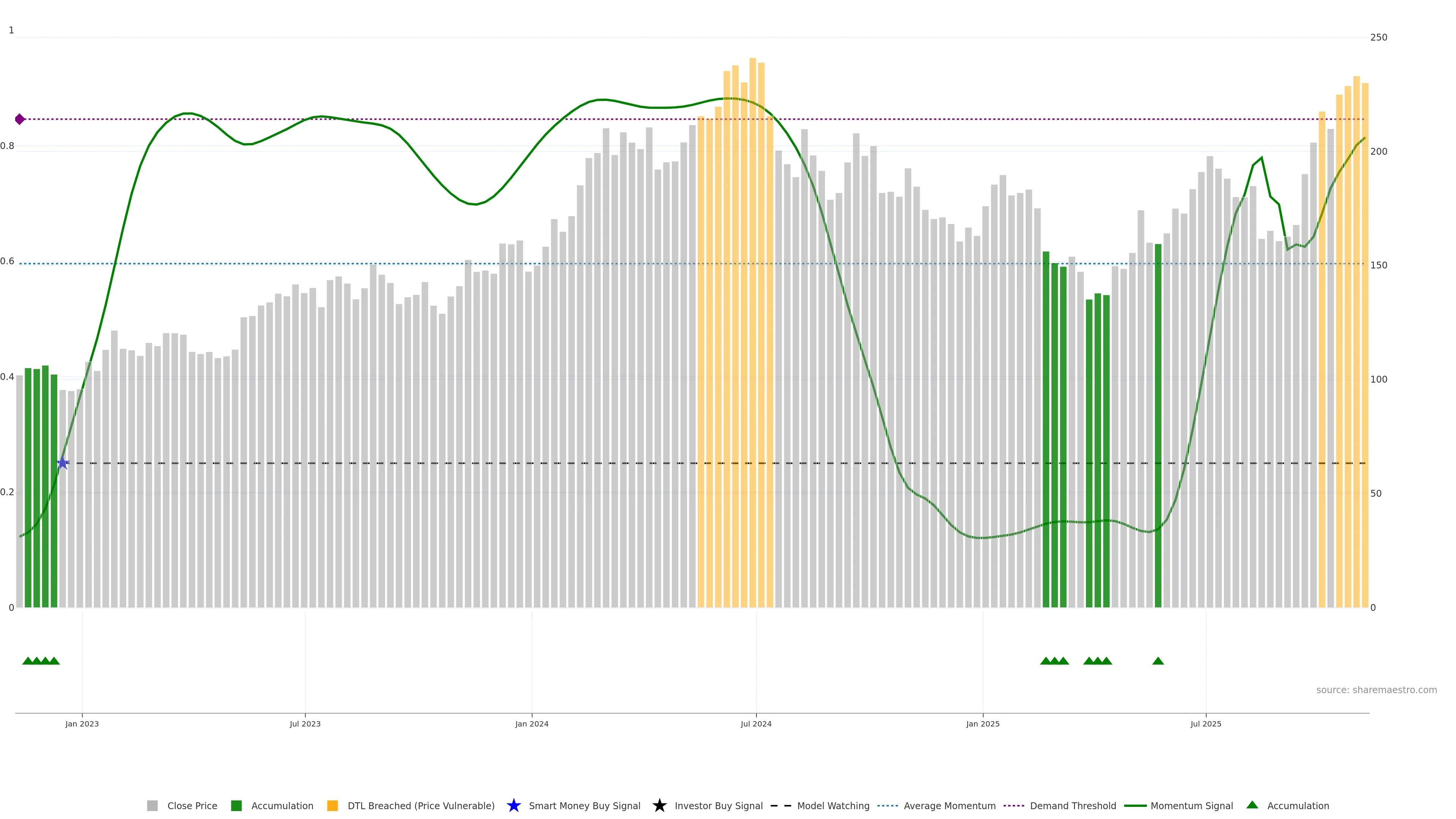
Task: Click the lone green accumulation triangle near mid-2025
Action: click(1158, 661)
